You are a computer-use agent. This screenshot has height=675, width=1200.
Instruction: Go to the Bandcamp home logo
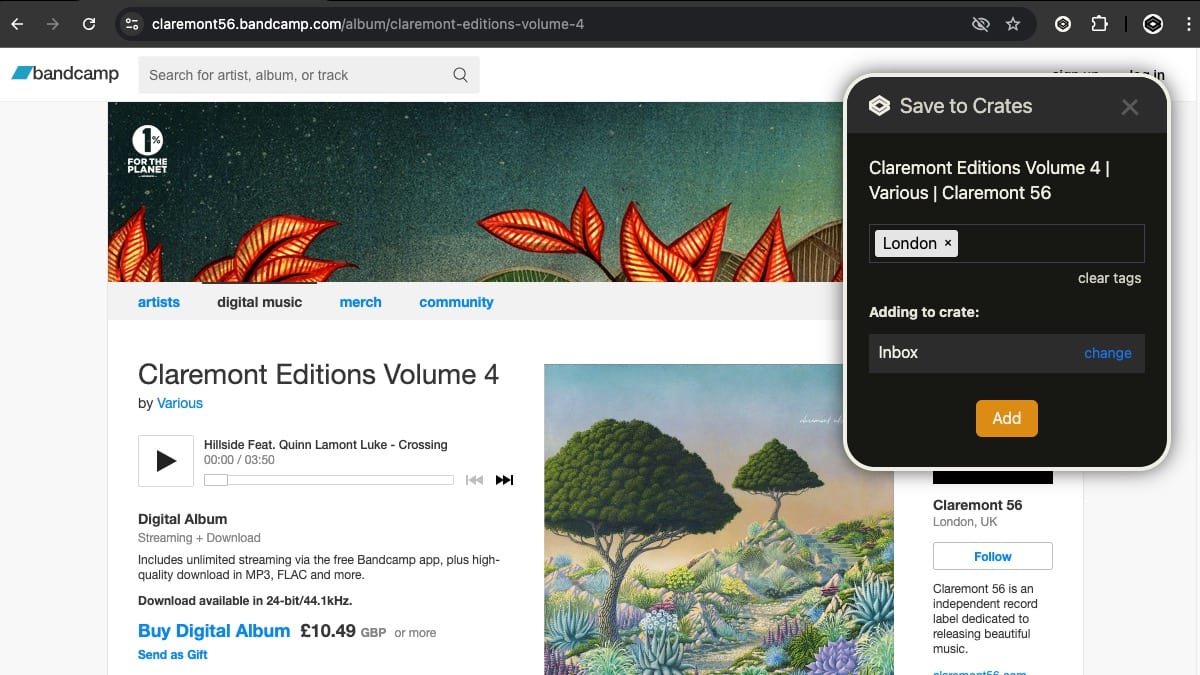coord(65,73)
